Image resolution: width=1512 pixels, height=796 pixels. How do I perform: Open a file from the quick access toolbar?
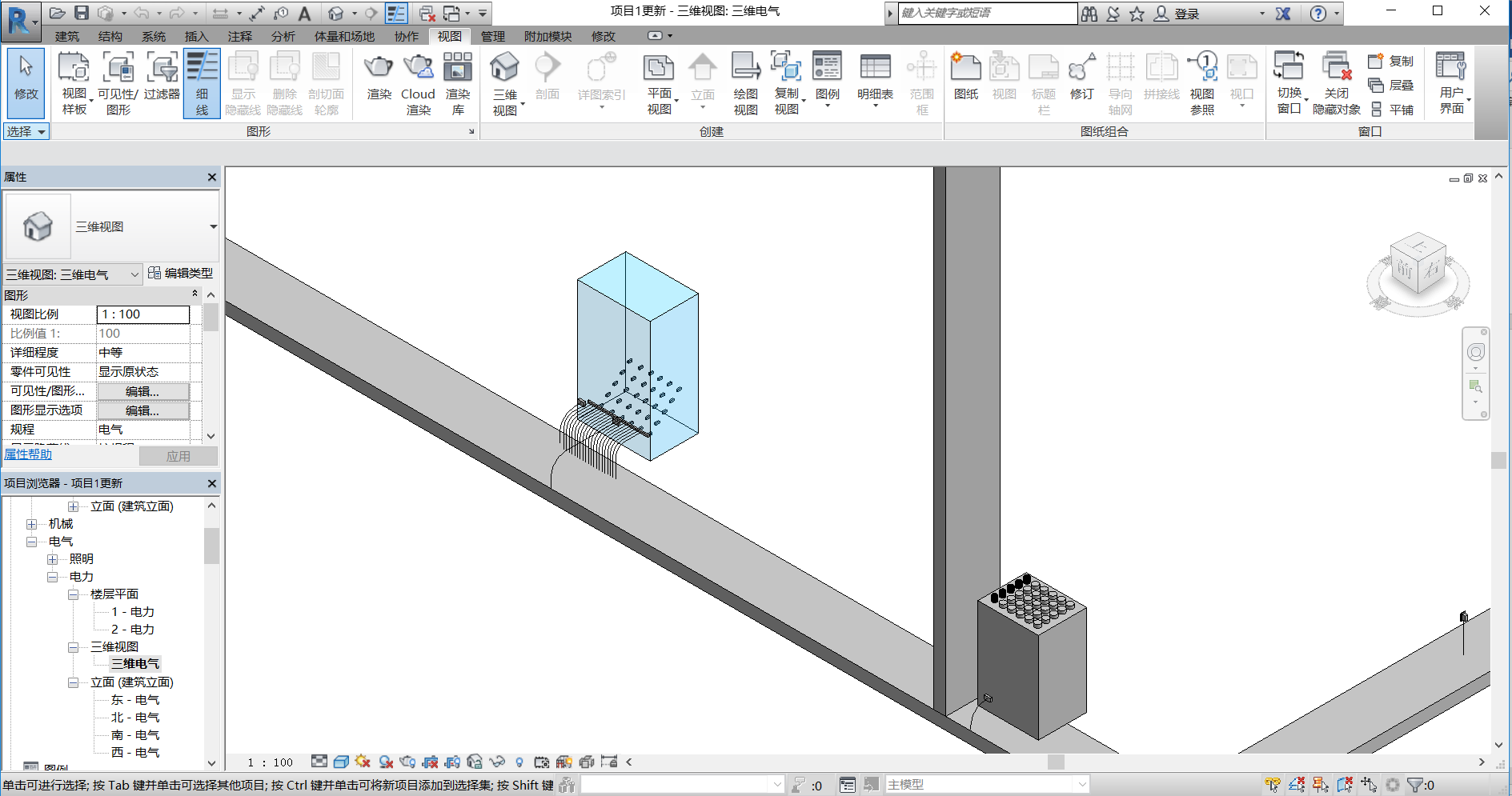pyautogui.click(x=57, y=13)
